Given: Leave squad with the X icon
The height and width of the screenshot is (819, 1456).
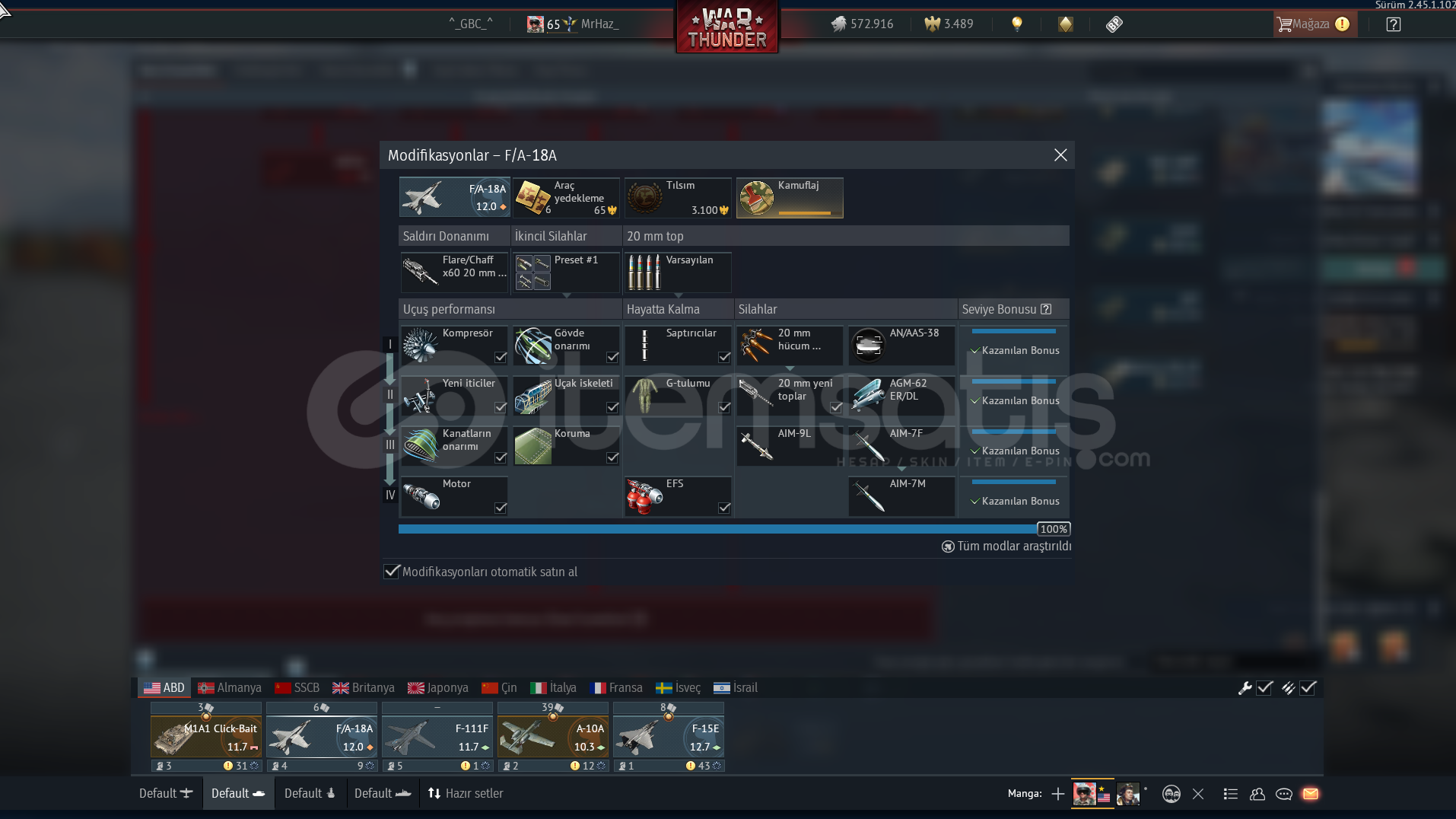Looking at the screenshot, I should [x=1198, y=794].
